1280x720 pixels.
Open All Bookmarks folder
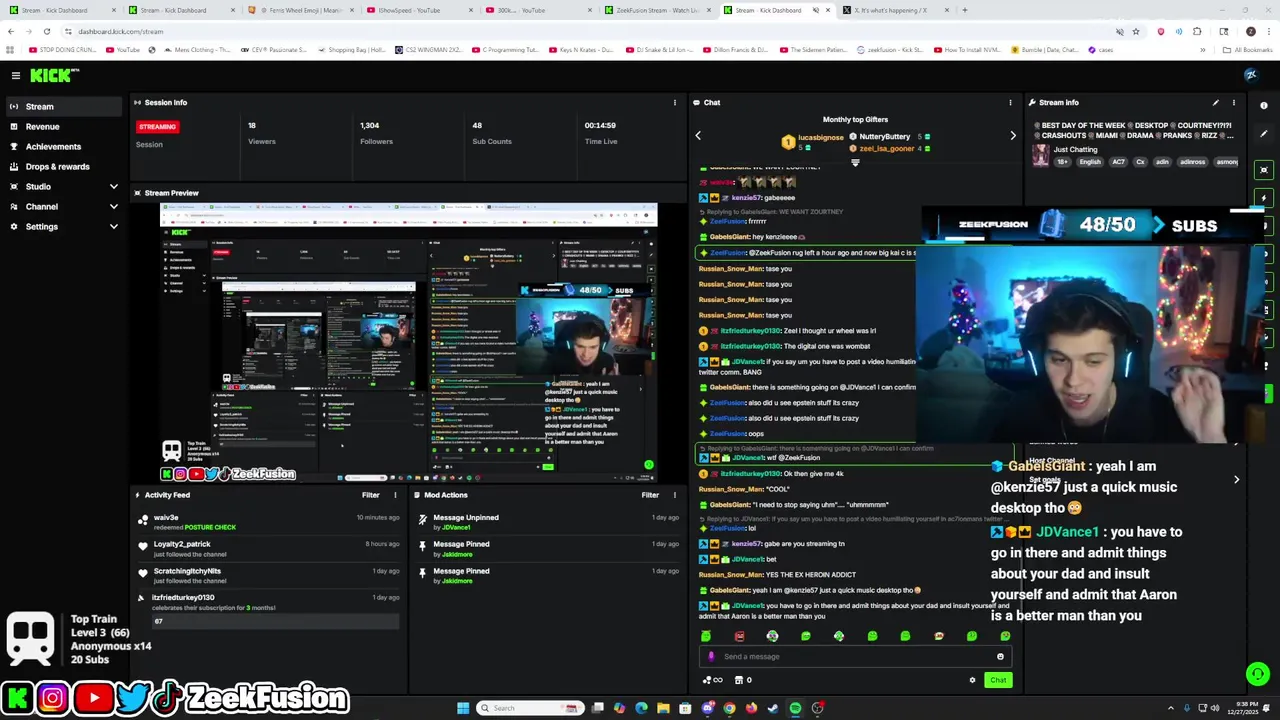[x=1249, y=50]
